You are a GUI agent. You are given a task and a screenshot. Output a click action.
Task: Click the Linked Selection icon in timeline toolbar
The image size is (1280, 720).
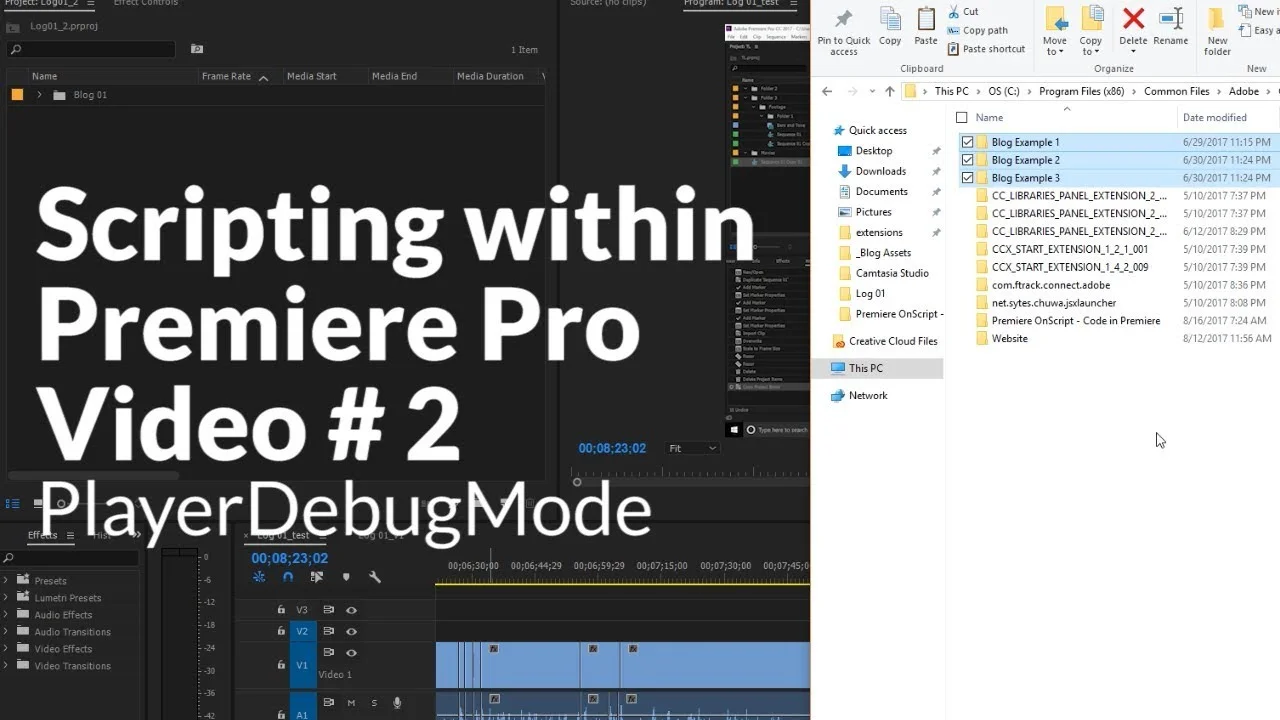pos(316,577)
